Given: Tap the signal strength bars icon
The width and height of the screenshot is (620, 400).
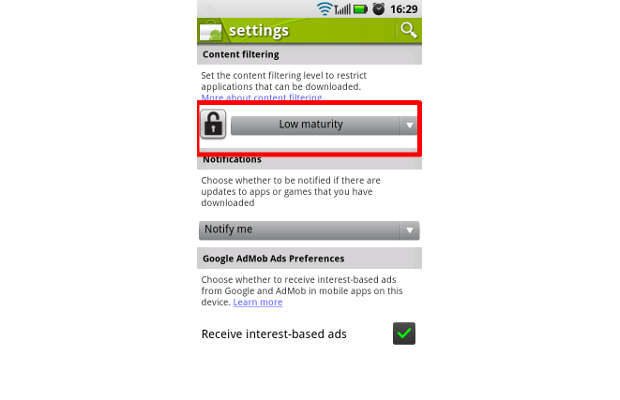Looking at the screenshot, I should point(342,9).
